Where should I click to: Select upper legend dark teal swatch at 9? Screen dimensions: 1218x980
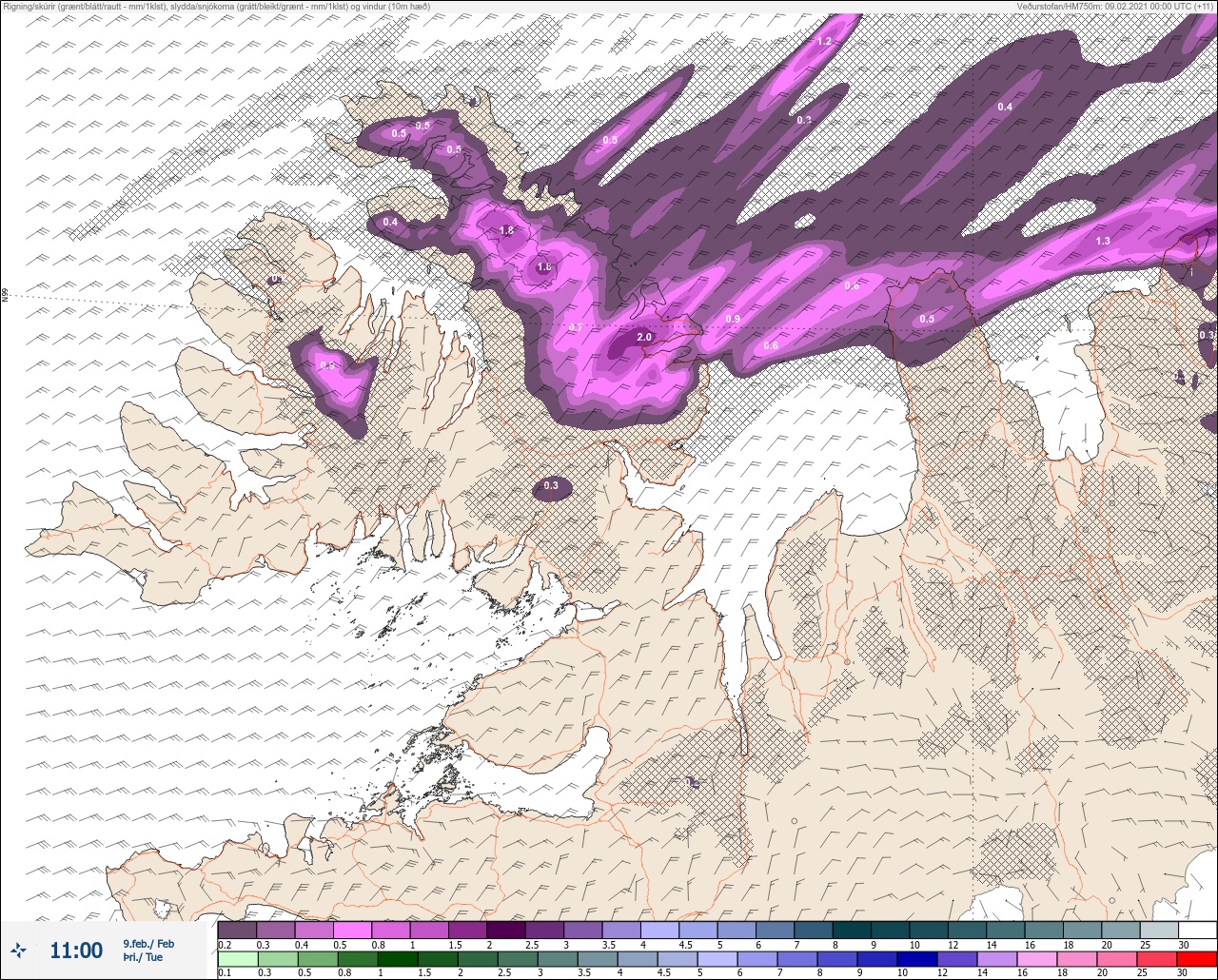pyautogui.click(x=890, y=930)
